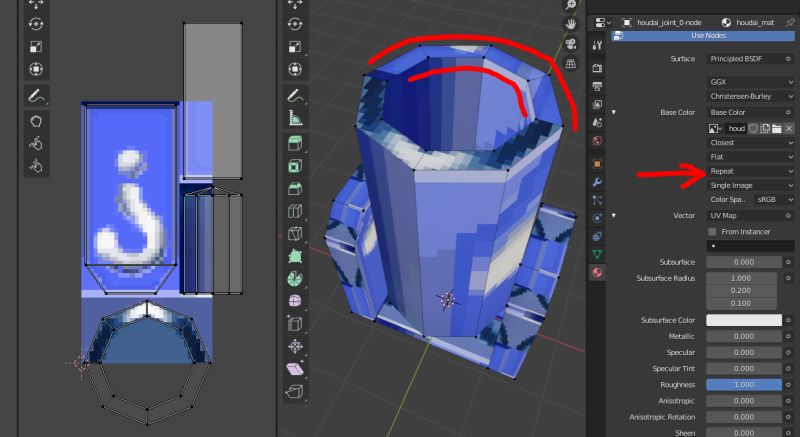Click the Principled BSDF surface shader button
The height and width of the screenshot is (437, 800).
[745, 59]
